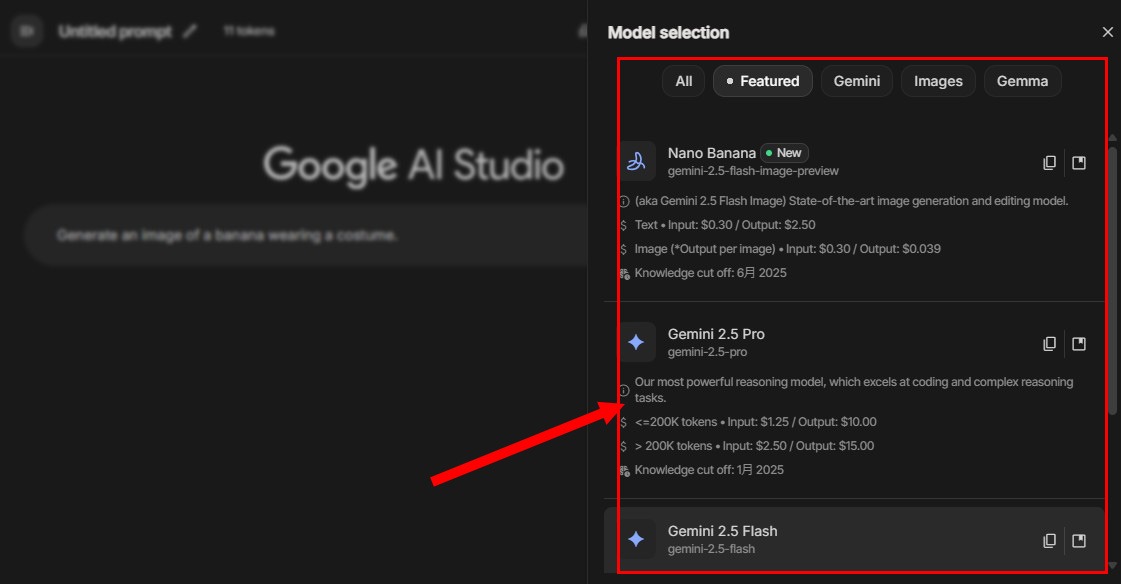Click the model list scrollbar down arrow
The width and height of the screenshot is (1121, 584).
(1113, 566)
